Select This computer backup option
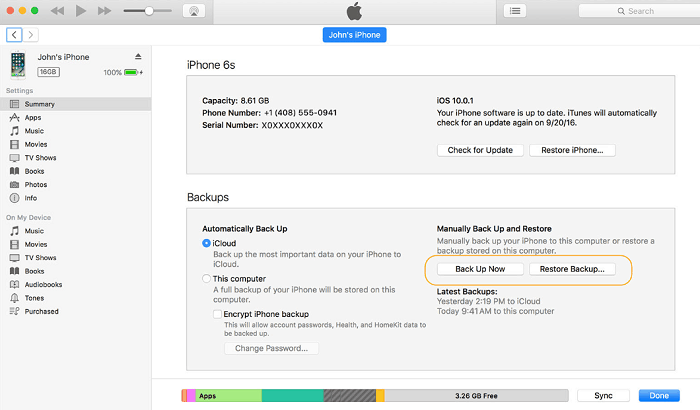Screen dimensions: 700x410 (206, 279)
